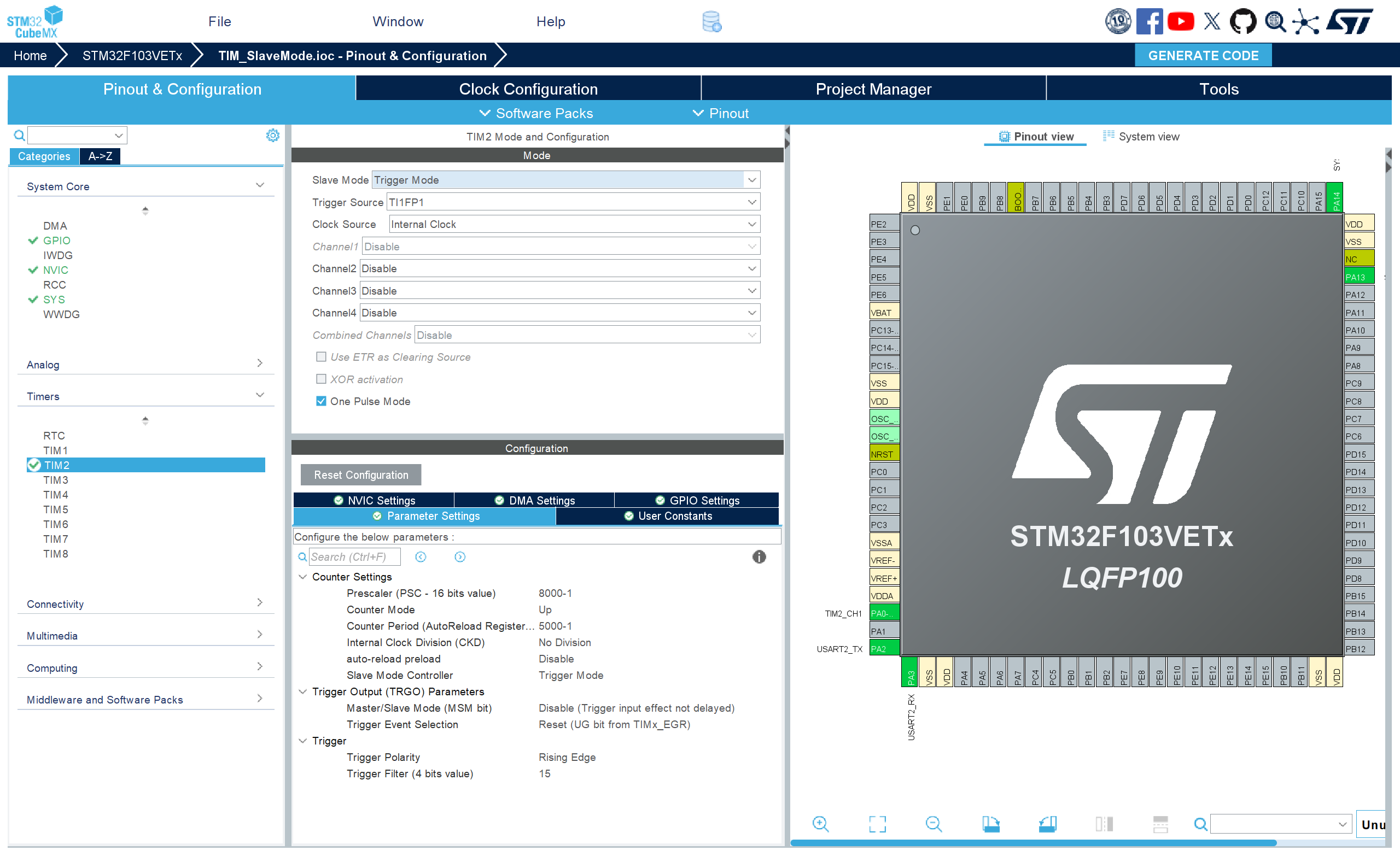Viewport: 1400px width, 856px height.
Task: Click the YouTube icon in header
Action: [x=1181, y=21]
